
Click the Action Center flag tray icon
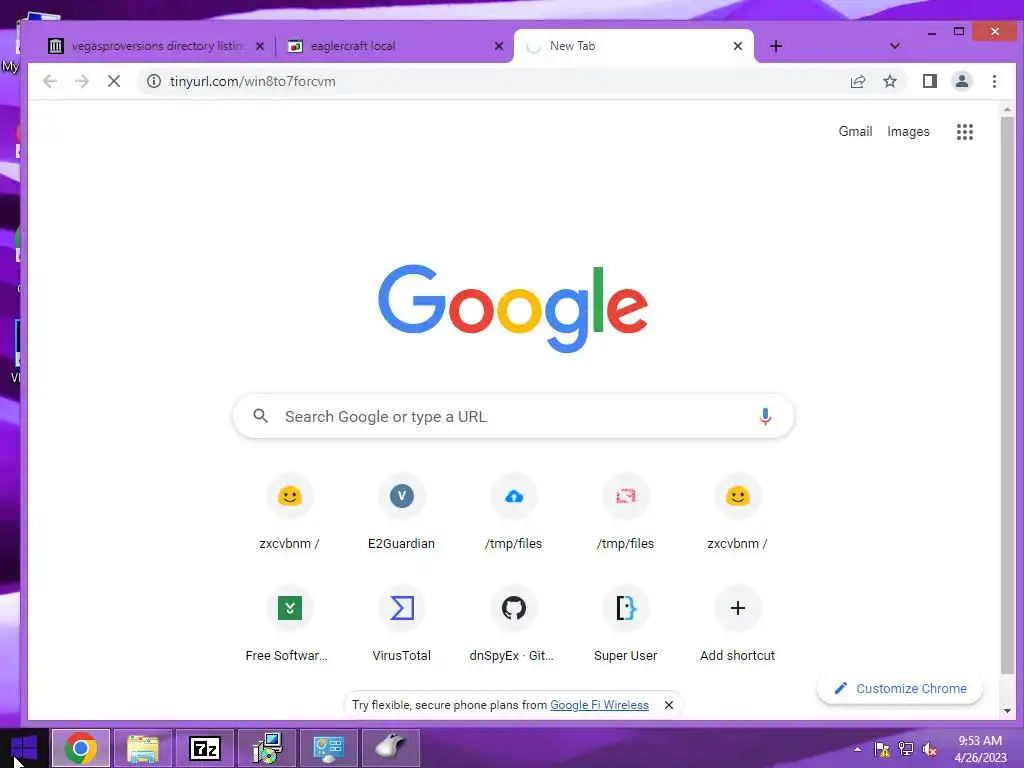pyautogui.click(x=882, y=749)
